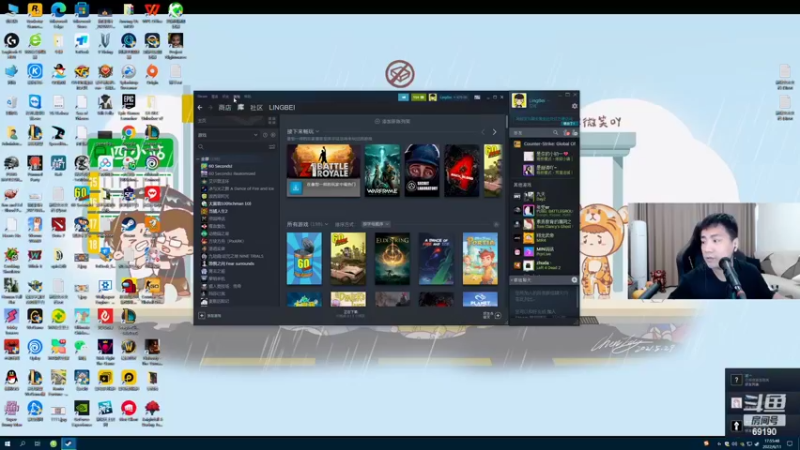Open the user avatar in Steam header
The height and width of the screenshot is (450, 800).
click(433, 97)
